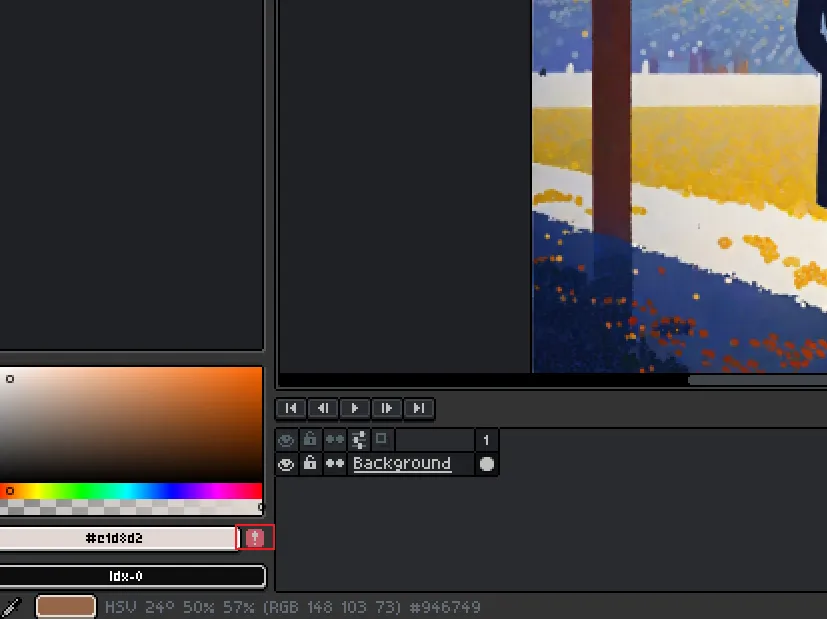Screen dimensions: 827x619
Task: Toggle the Background layer lock
Action: (310, 464)
